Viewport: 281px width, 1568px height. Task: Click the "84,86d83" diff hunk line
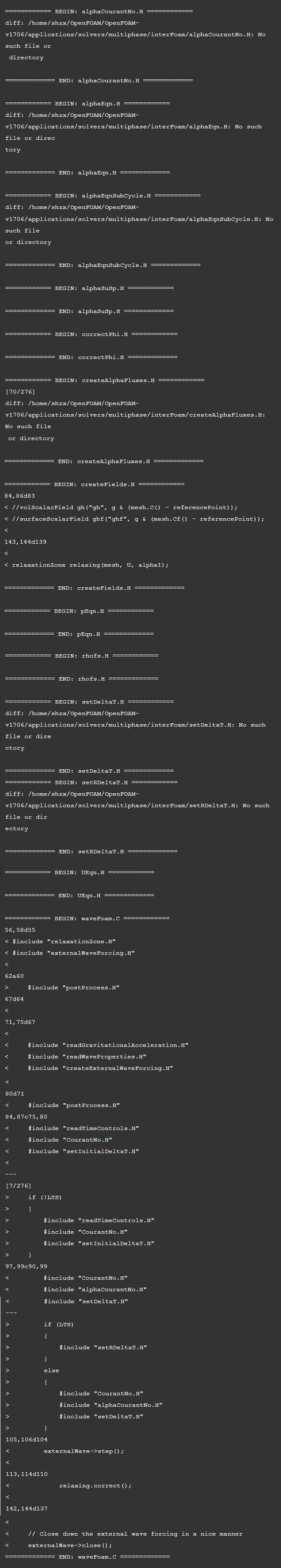point(20,496)
